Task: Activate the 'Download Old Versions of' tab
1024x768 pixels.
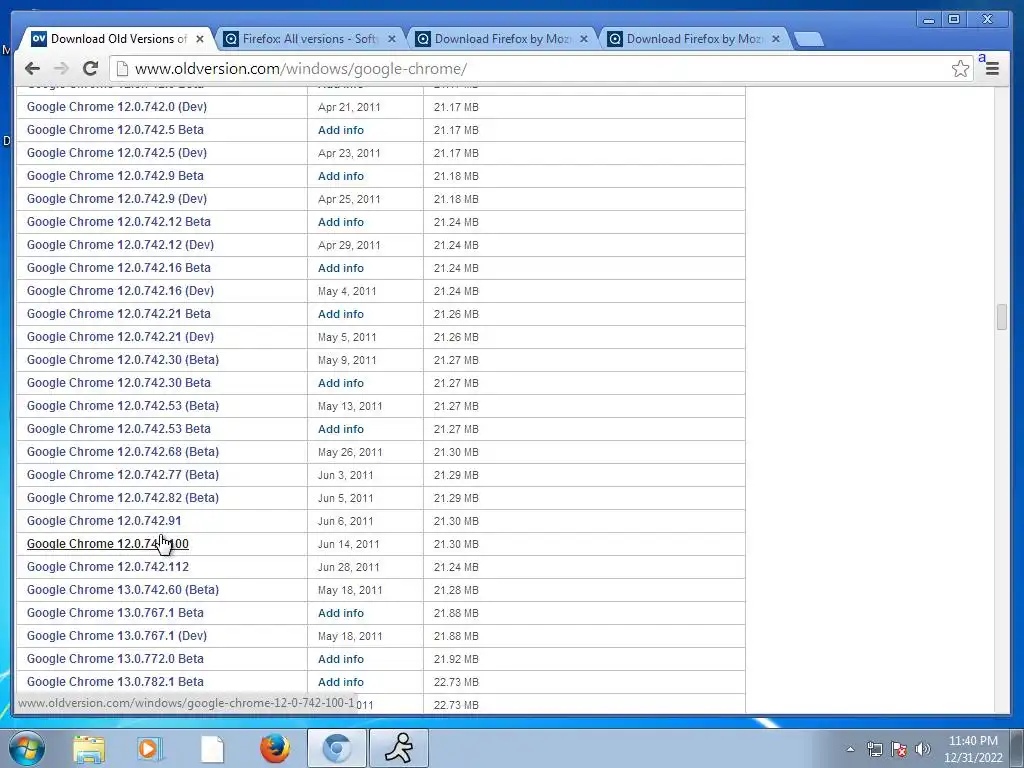Action: click(118, 39)
